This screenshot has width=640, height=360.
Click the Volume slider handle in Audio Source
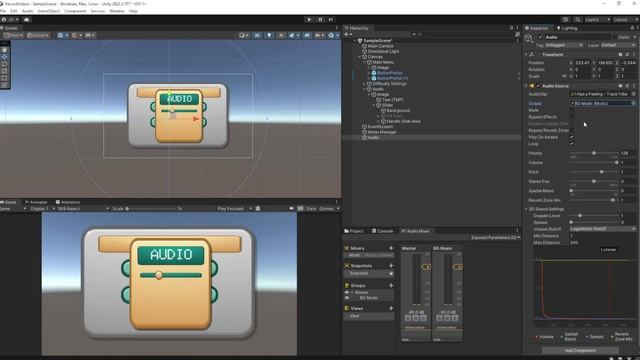point(616,162)
